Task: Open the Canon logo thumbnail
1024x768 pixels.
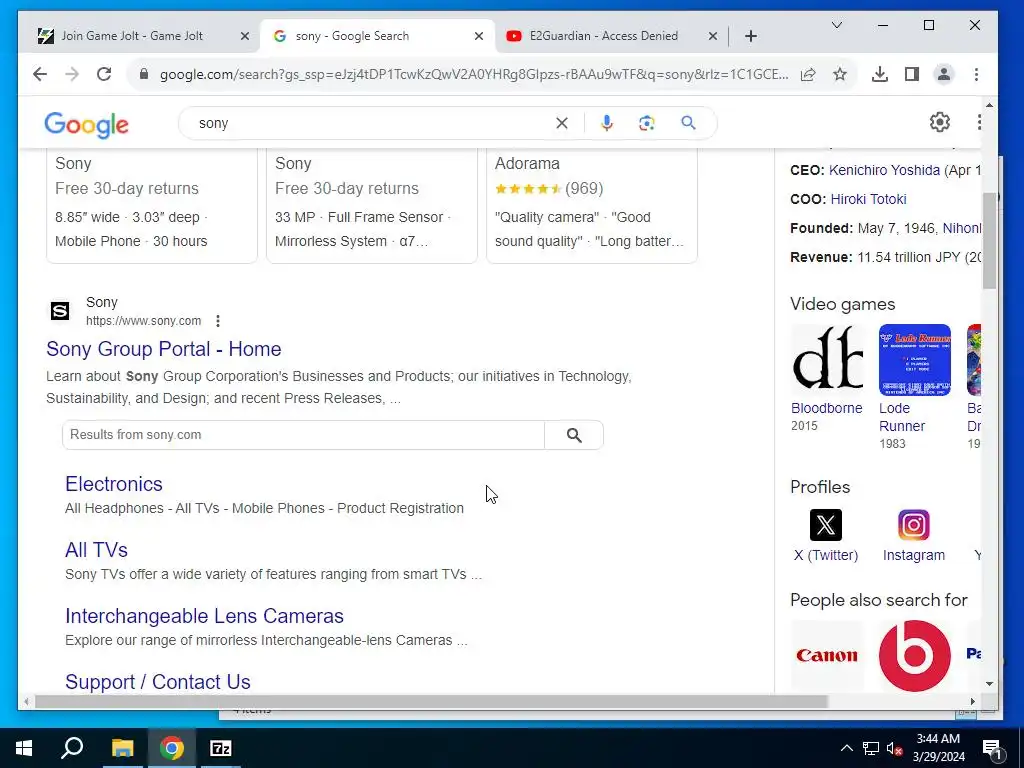Action: [827, 655]
